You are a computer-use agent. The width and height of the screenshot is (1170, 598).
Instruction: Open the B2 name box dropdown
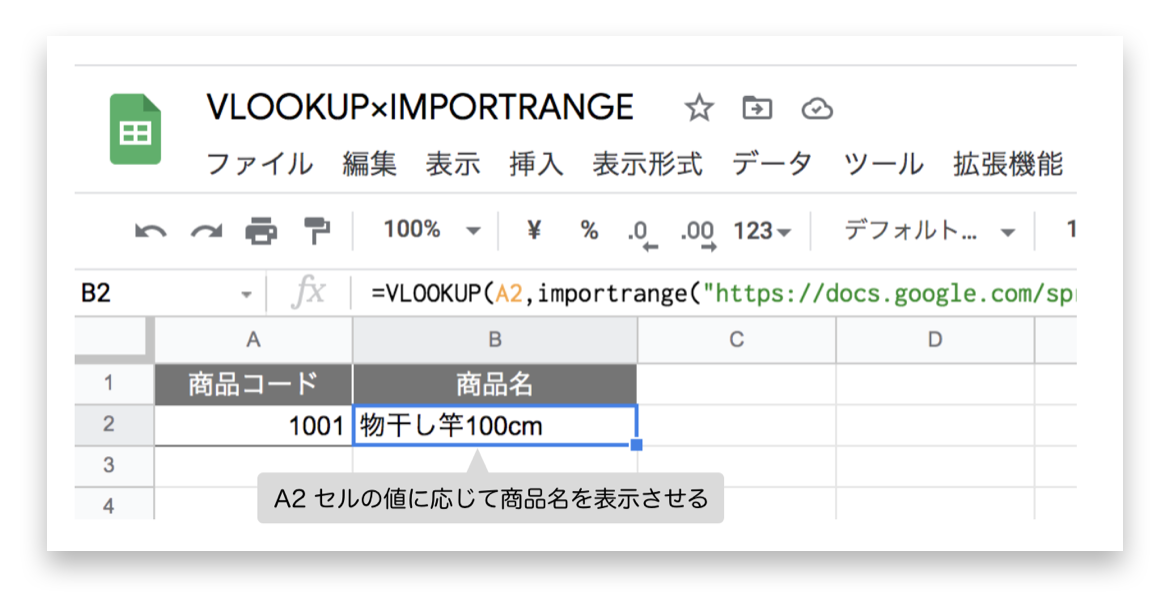click(x=246, y=295)
